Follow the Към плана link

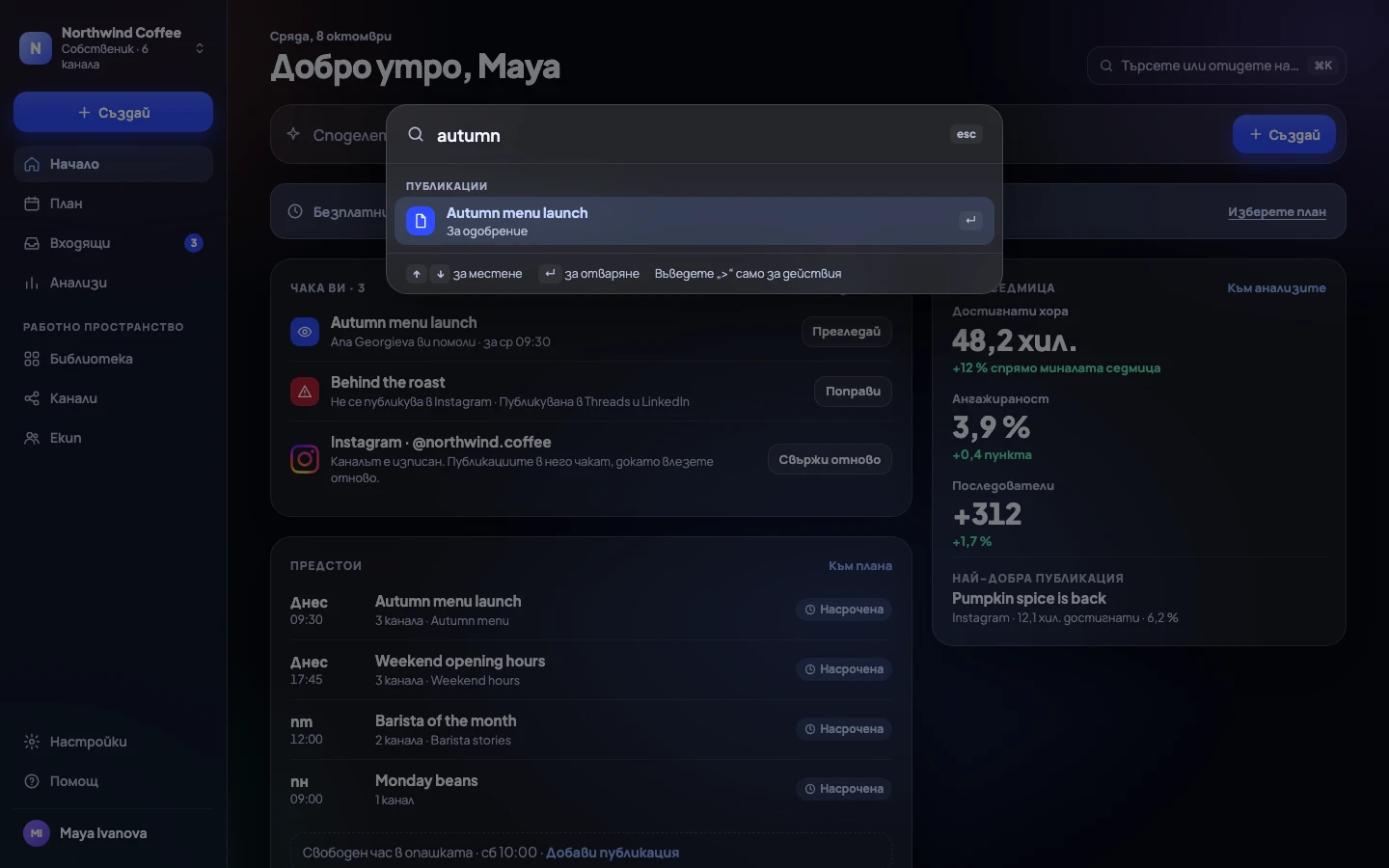click(860, 566)
